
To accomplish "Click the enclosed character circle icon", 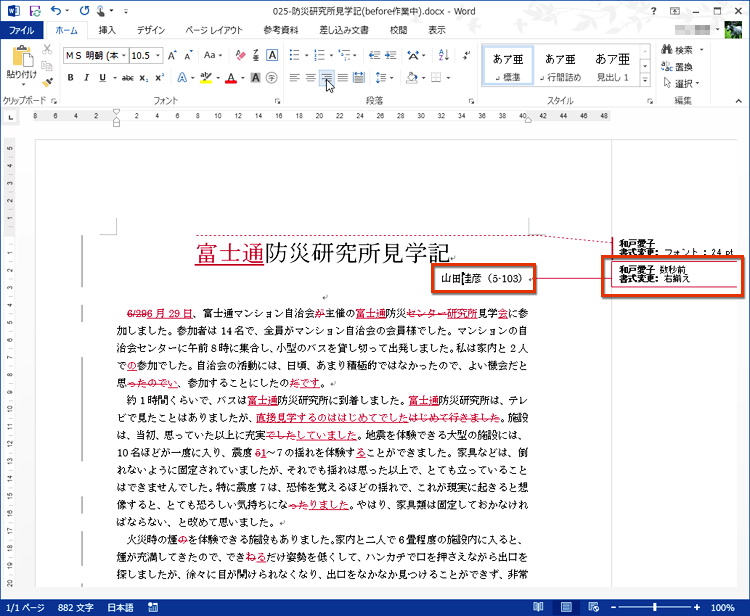I will pyautogui.click(x=272, y=77).
